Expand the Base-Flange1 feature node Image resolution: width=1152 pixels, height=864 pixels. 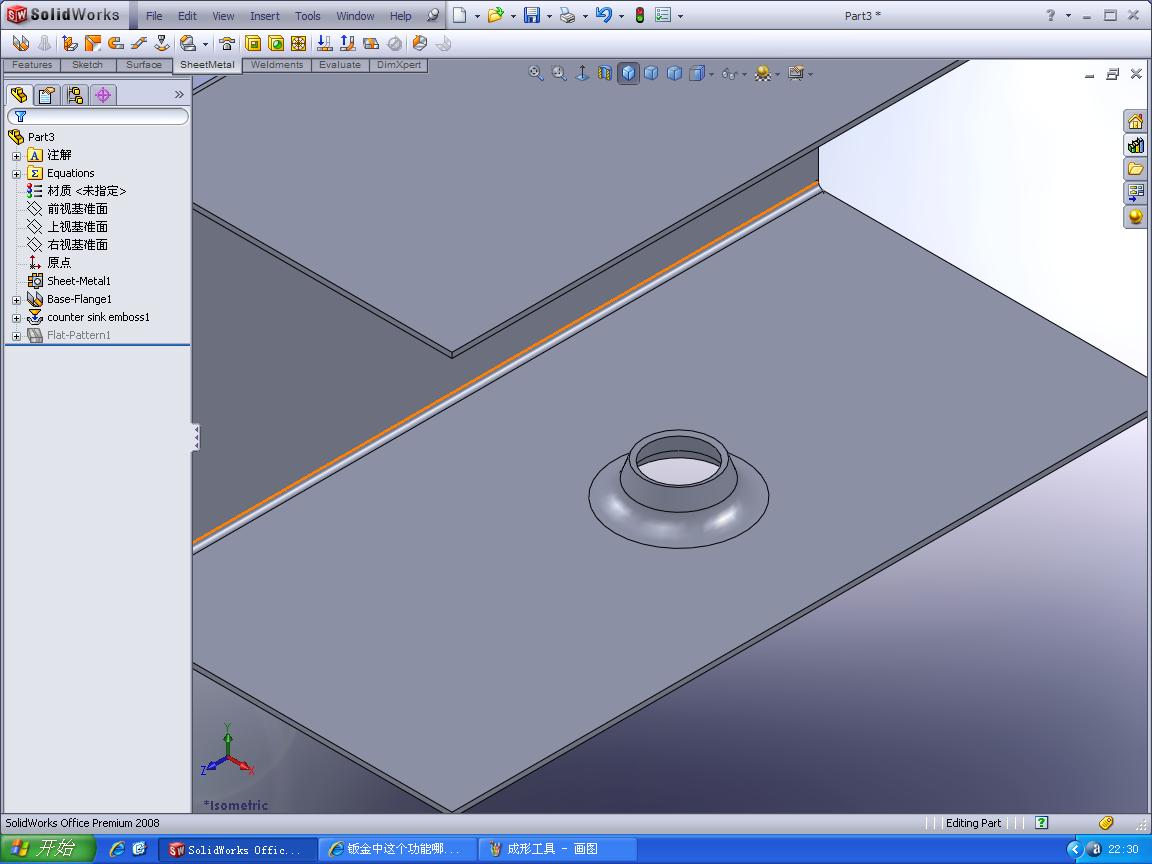(16, 300)
